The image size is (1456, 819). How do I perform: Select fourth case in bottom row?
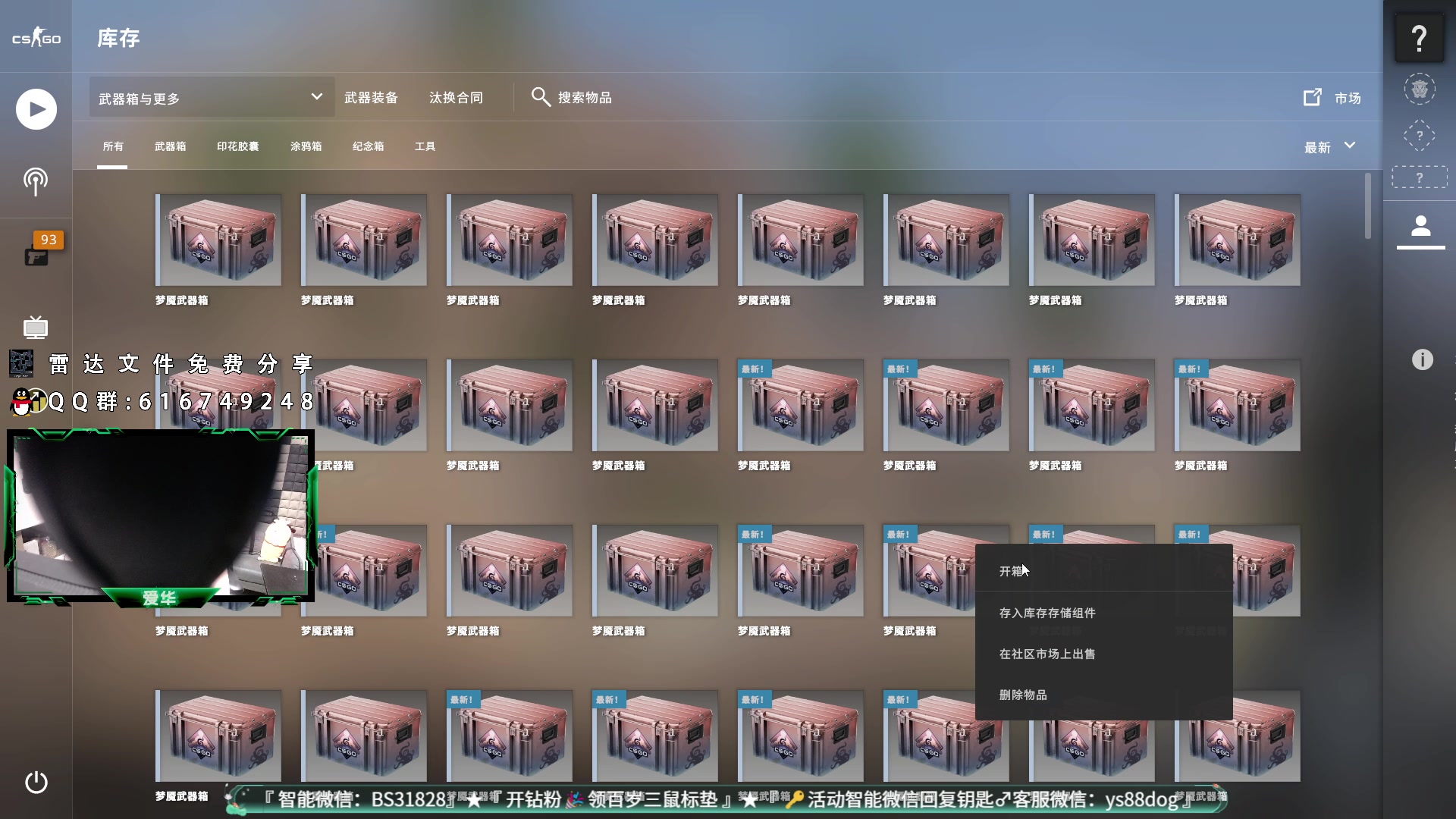[655, 736]
